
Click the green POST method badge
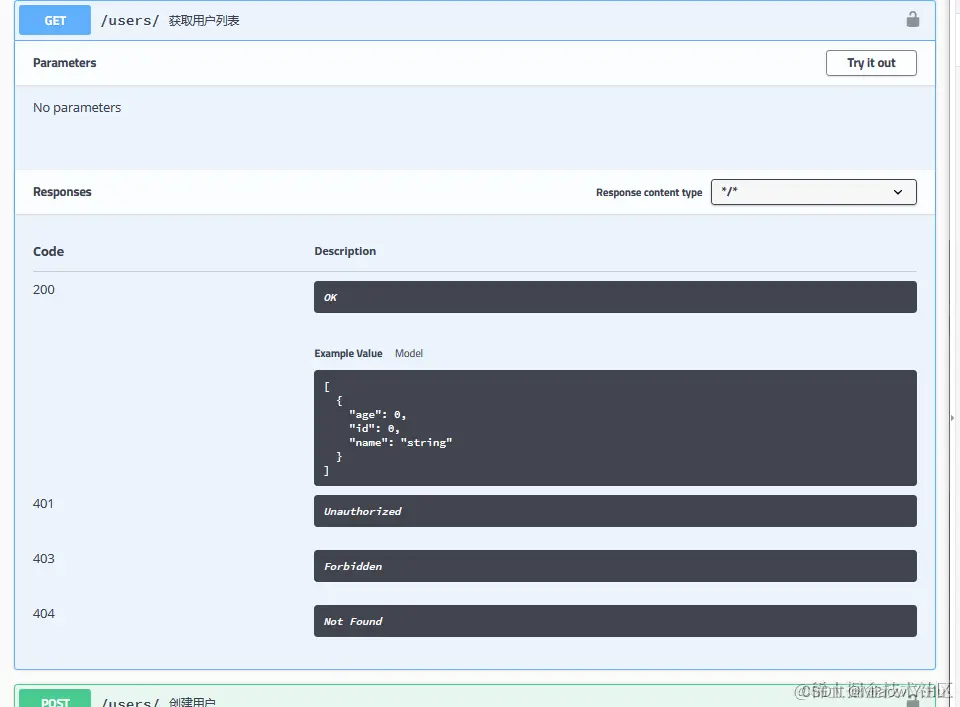(x=55, y=699)
